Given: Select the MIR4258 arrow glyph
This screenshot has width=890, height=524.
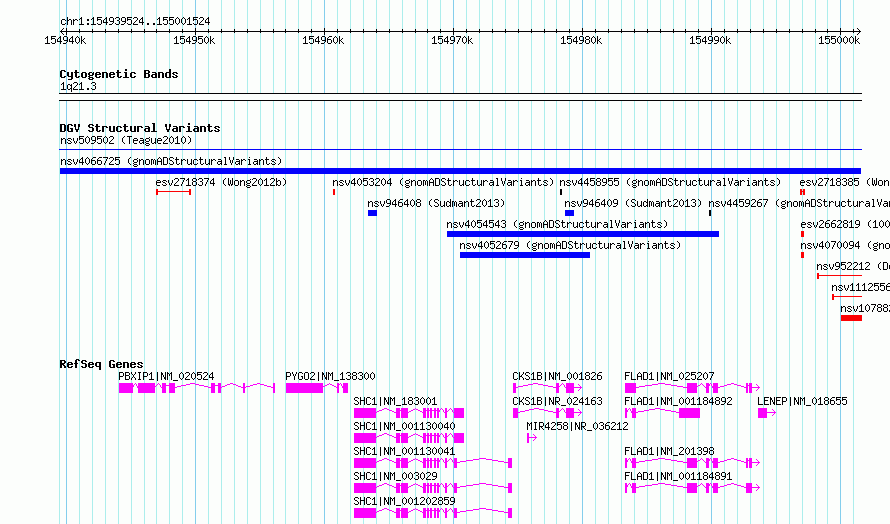Looking at the screenshot, I should tap(532, 438).
